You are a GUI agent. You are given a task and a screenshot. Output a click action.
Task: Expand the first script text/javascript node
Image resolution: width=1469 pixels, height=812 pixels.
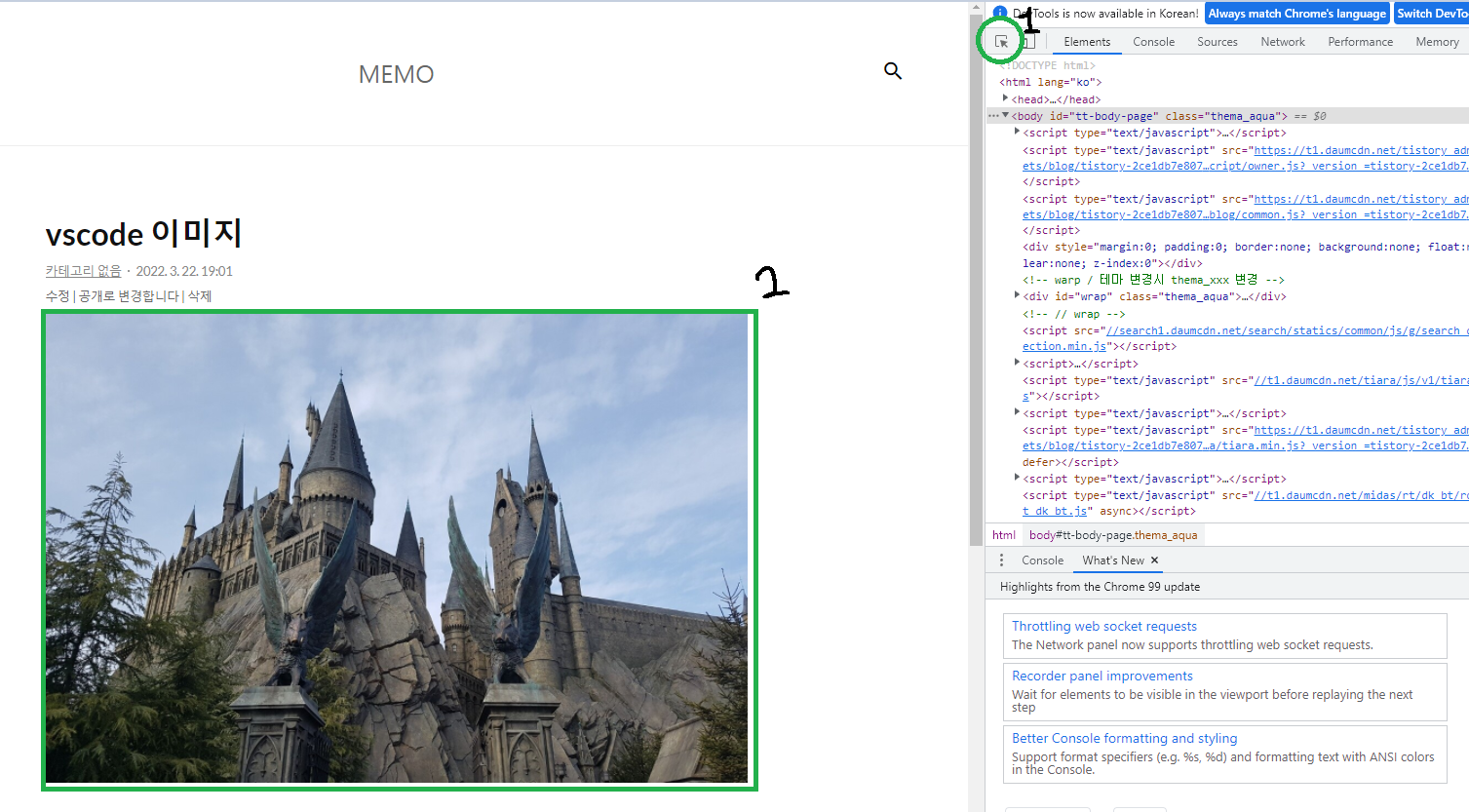(x=1017, y=132)
